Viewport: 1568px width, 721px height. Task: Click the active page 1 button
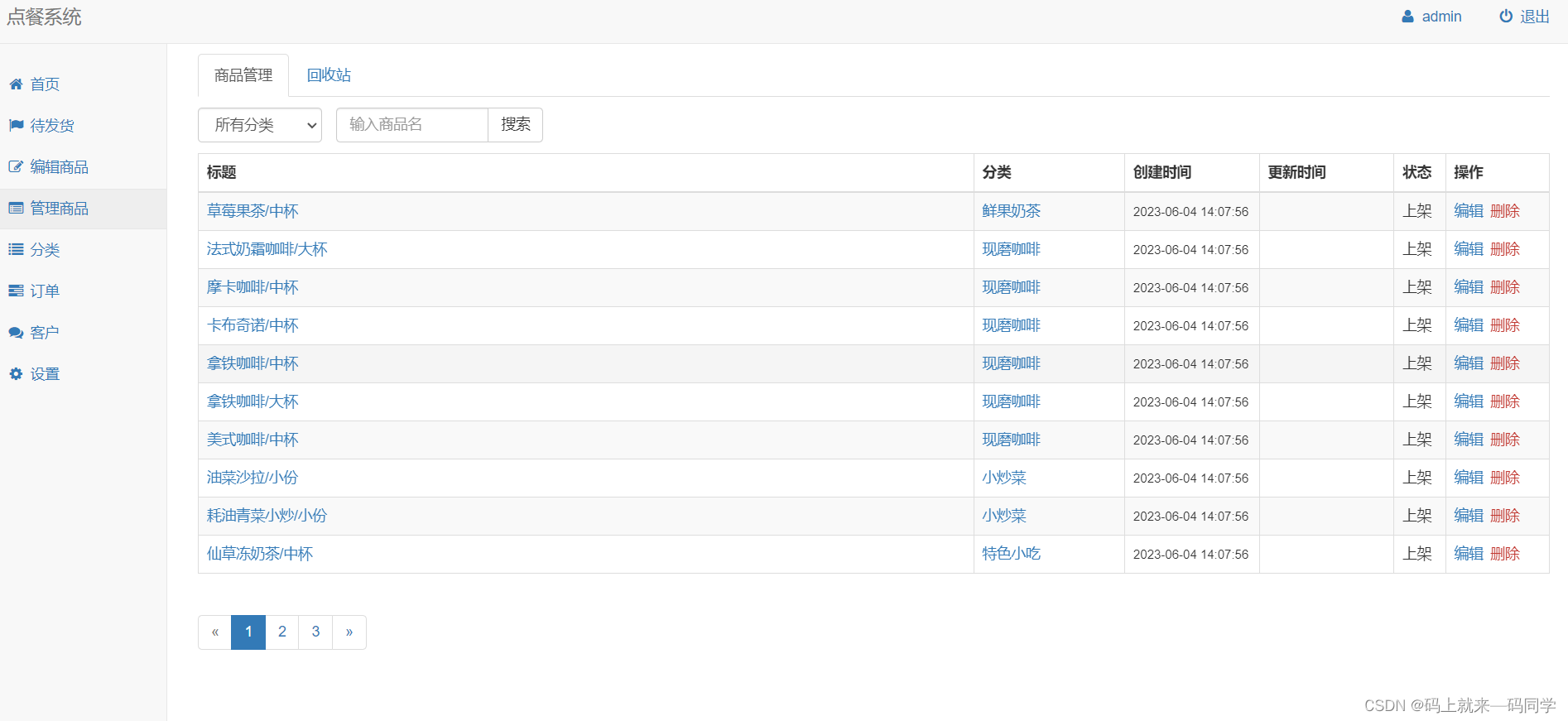pos(248,632)
